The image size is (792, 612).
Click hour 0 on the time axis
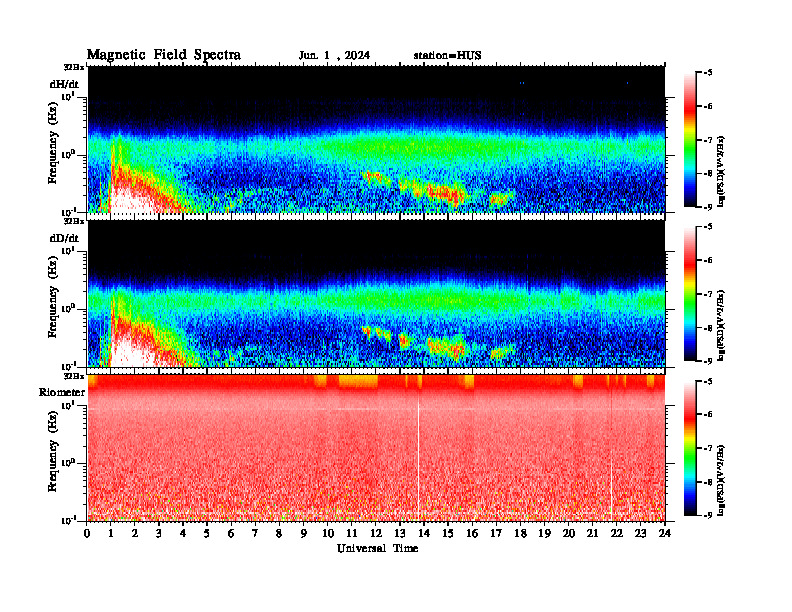click(x=87, y=533)
